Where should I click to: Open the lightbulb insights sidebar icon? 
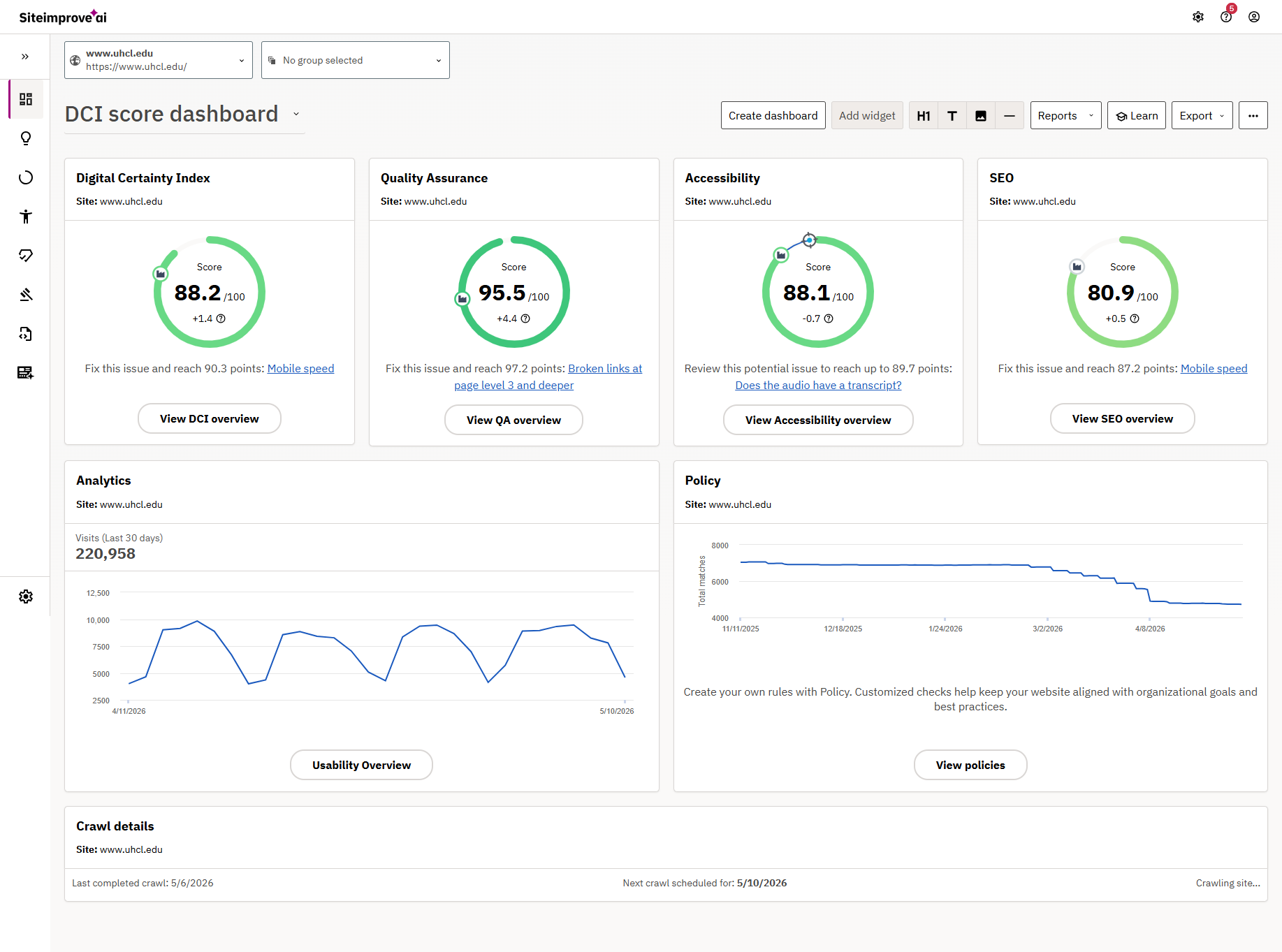point(26,138)
